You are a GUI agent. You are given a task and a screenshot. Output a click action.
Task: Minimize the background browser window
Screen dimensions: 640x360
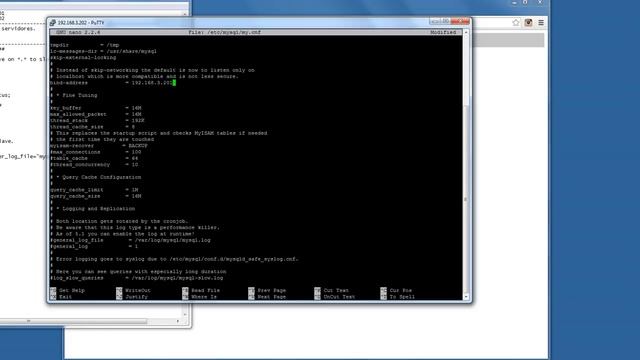[514, 3]
